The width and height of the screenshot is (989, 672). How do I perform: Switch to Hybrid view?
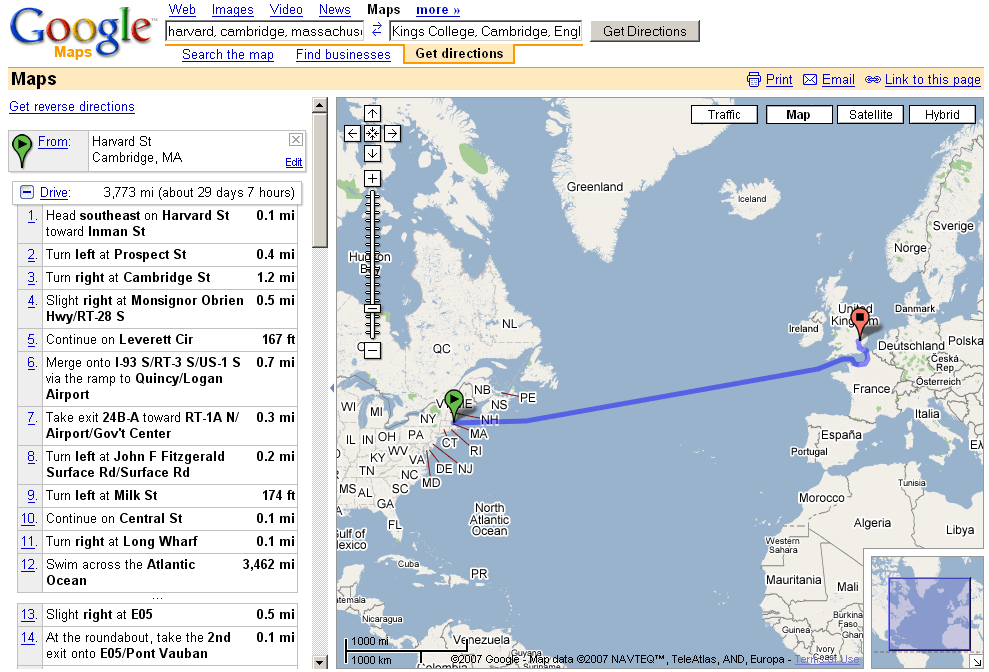942,115
